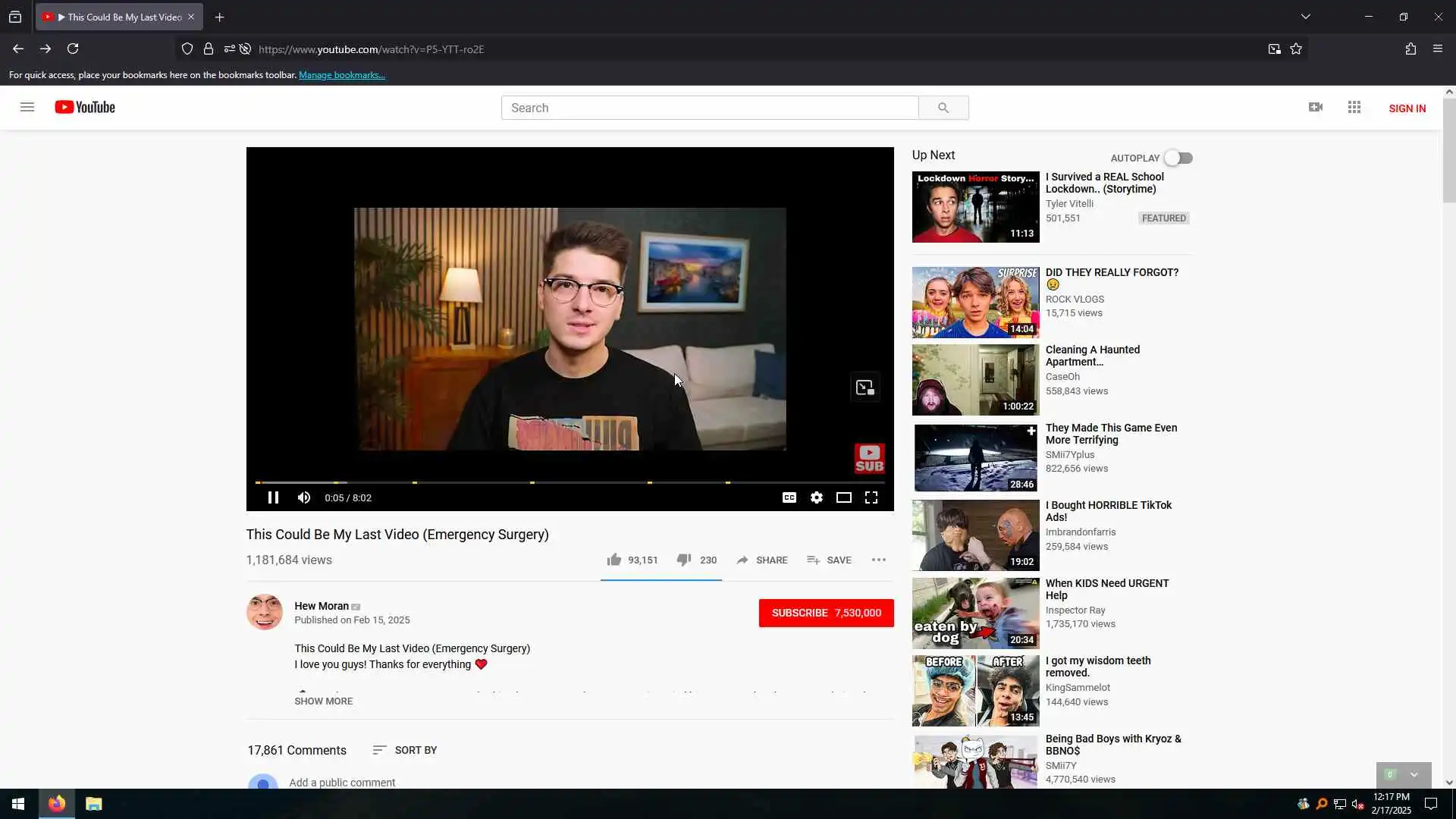
Task: Dislike the video with thumbs down
Action: click(x=683, y=560)
